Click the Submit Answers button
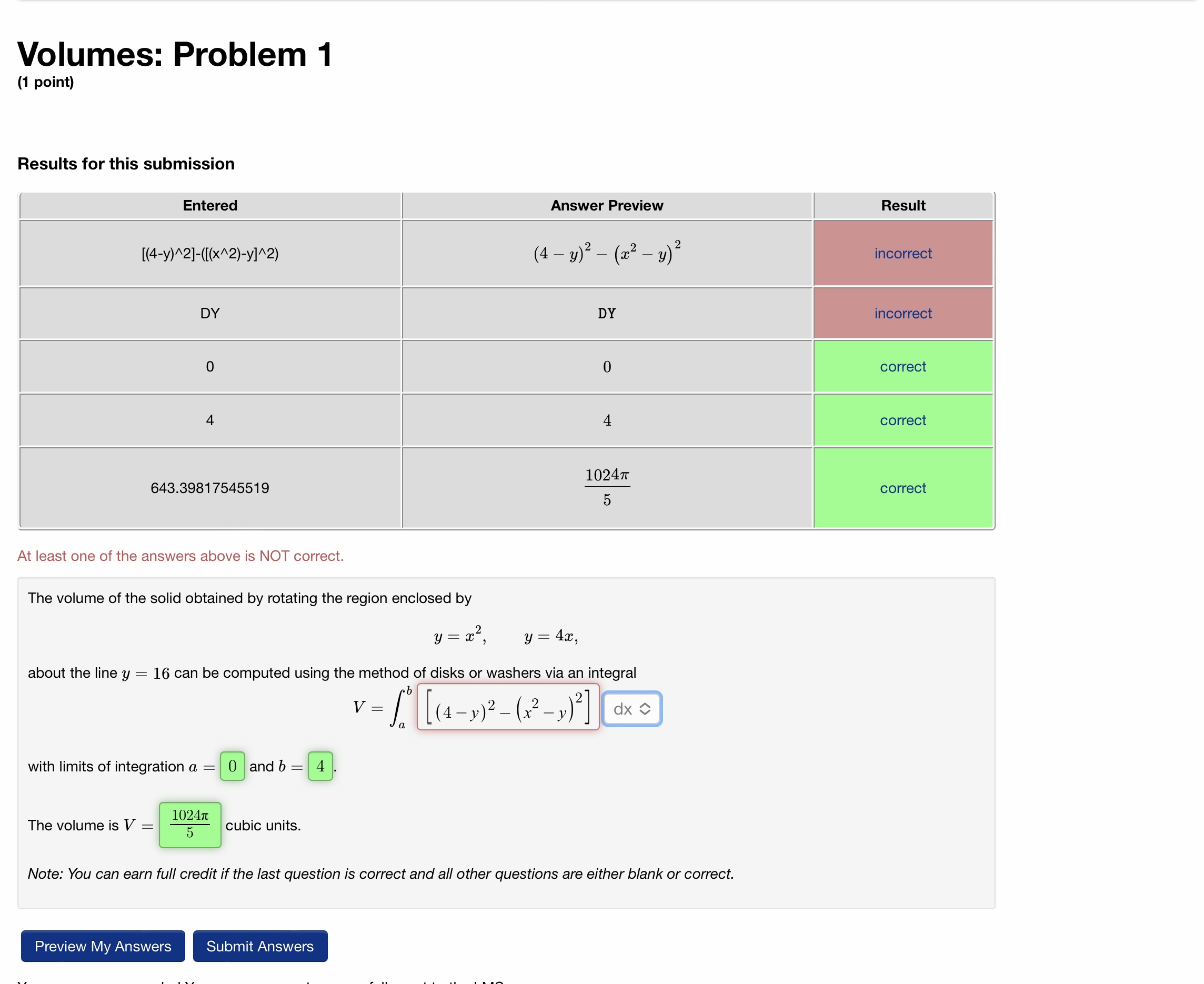 pyautogui.click(x=259, y=946)
